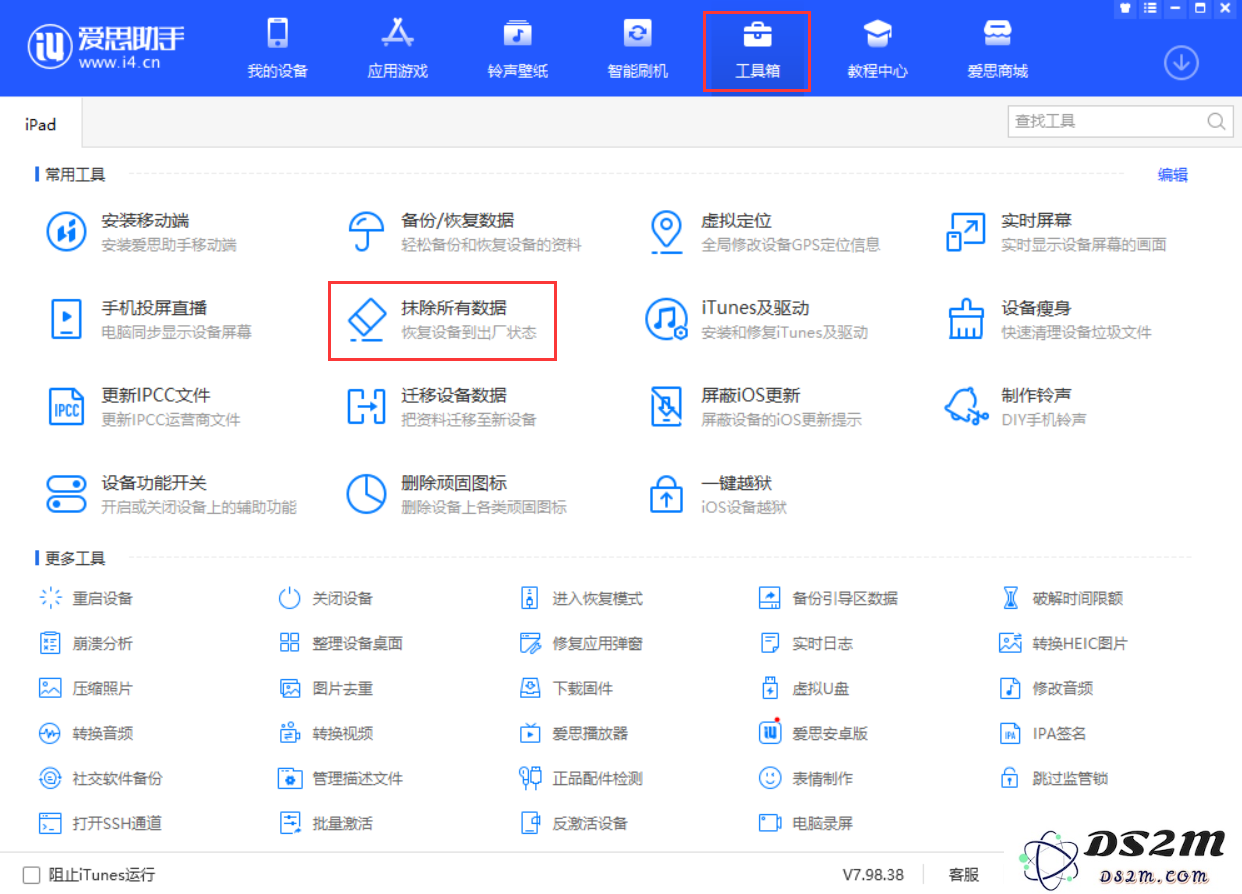Open 跳过监管锁 lock tool

coord(1054,778)
